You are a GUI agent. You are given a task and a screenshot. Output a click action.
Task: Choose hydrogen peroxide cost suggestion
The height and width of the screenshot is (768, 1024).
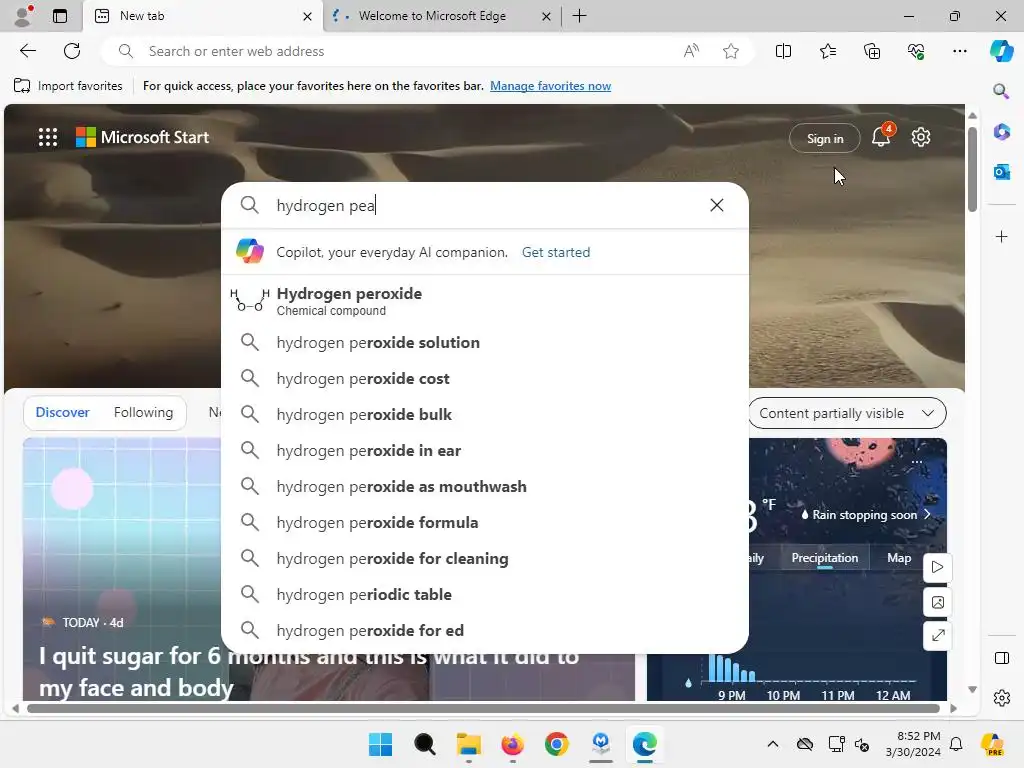(x=485, y=378)
